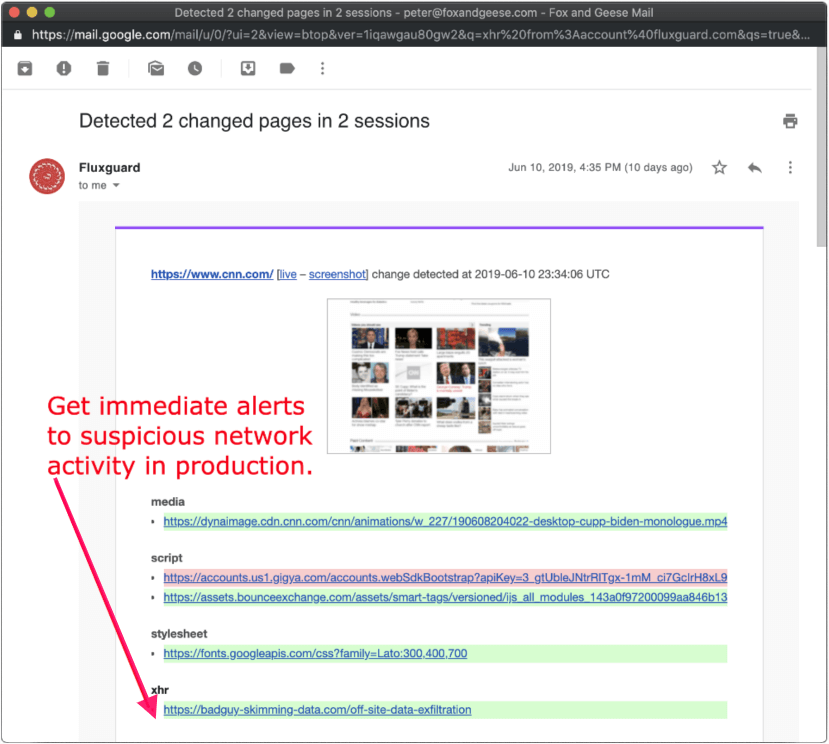The height and width of the screenshot is (744, 829).
Task: Open the dynaimage.cdn.cnn.com media link
Action: click(445, 521)
